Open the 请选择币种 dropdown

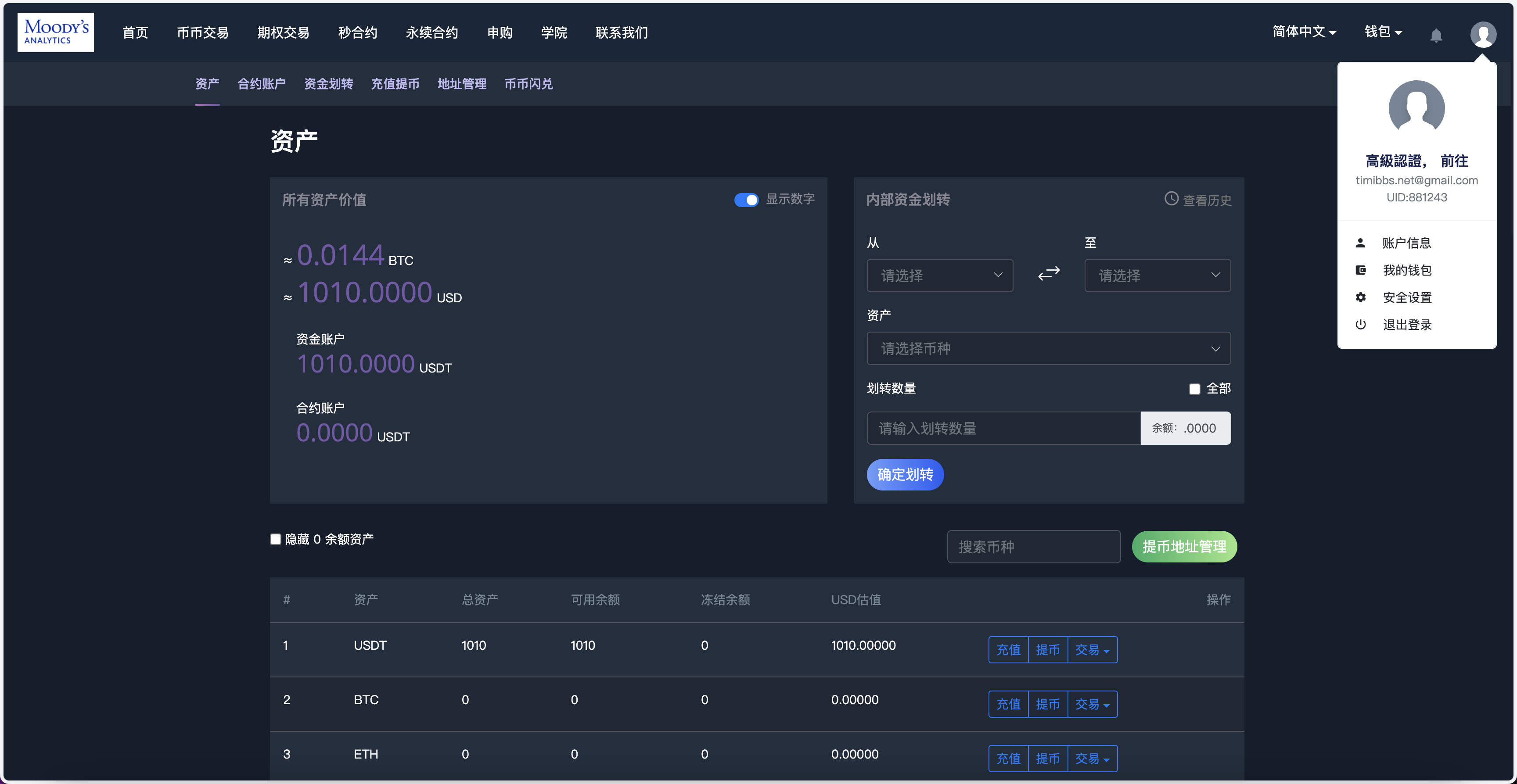(1049, 348)
